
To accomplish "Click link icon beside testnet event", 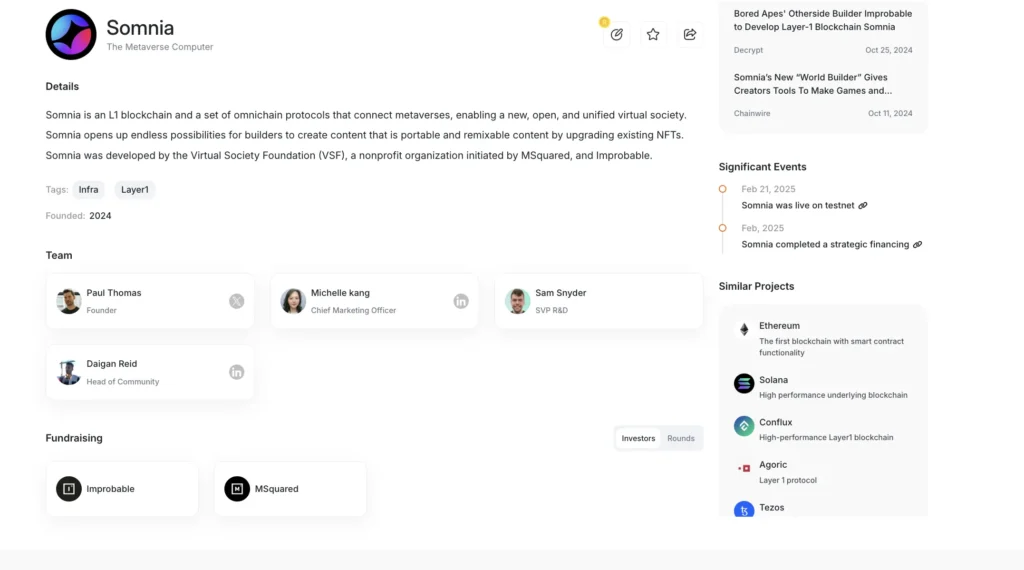I will click(x=863, y=206).
